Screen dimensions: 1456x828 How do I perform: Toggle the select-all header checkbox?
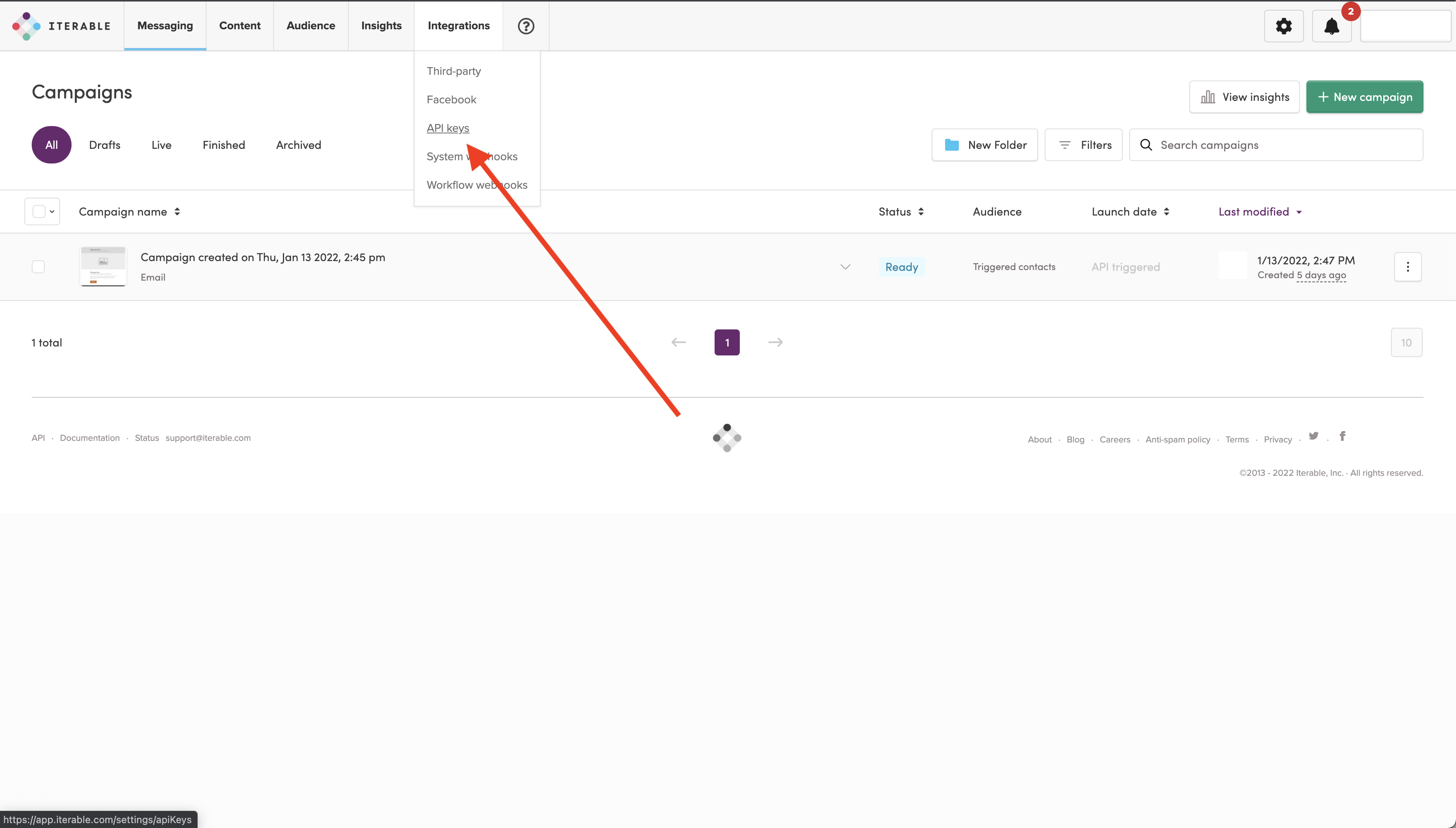click(39, 211)
